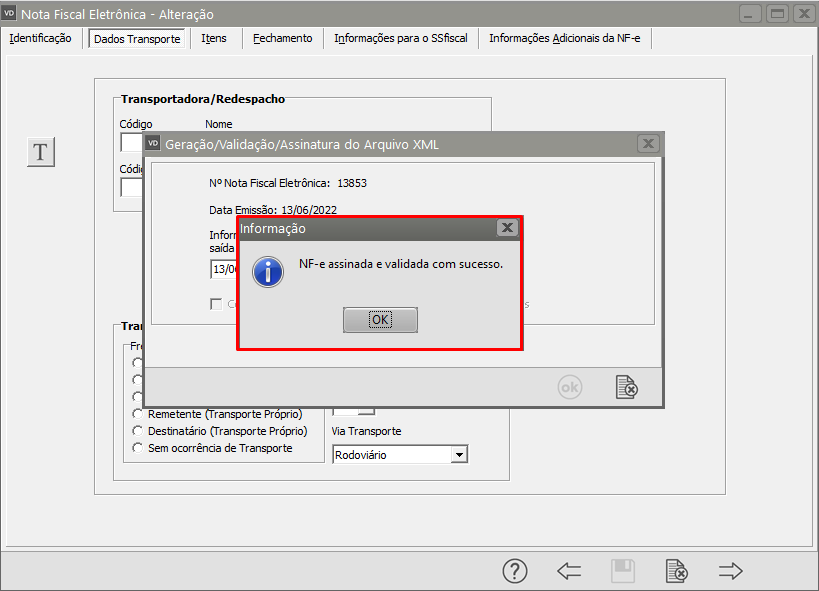Click the help question mark icon

pos(514,571)
